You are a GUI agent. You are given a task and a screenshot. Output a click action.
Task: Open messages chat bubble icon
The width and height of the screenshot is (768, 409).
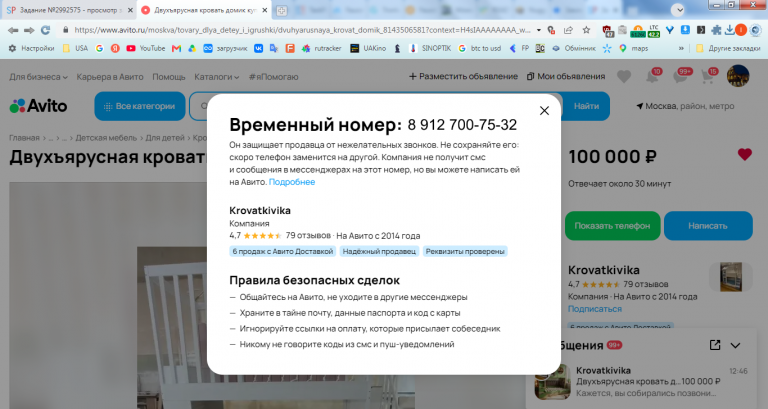680,77
